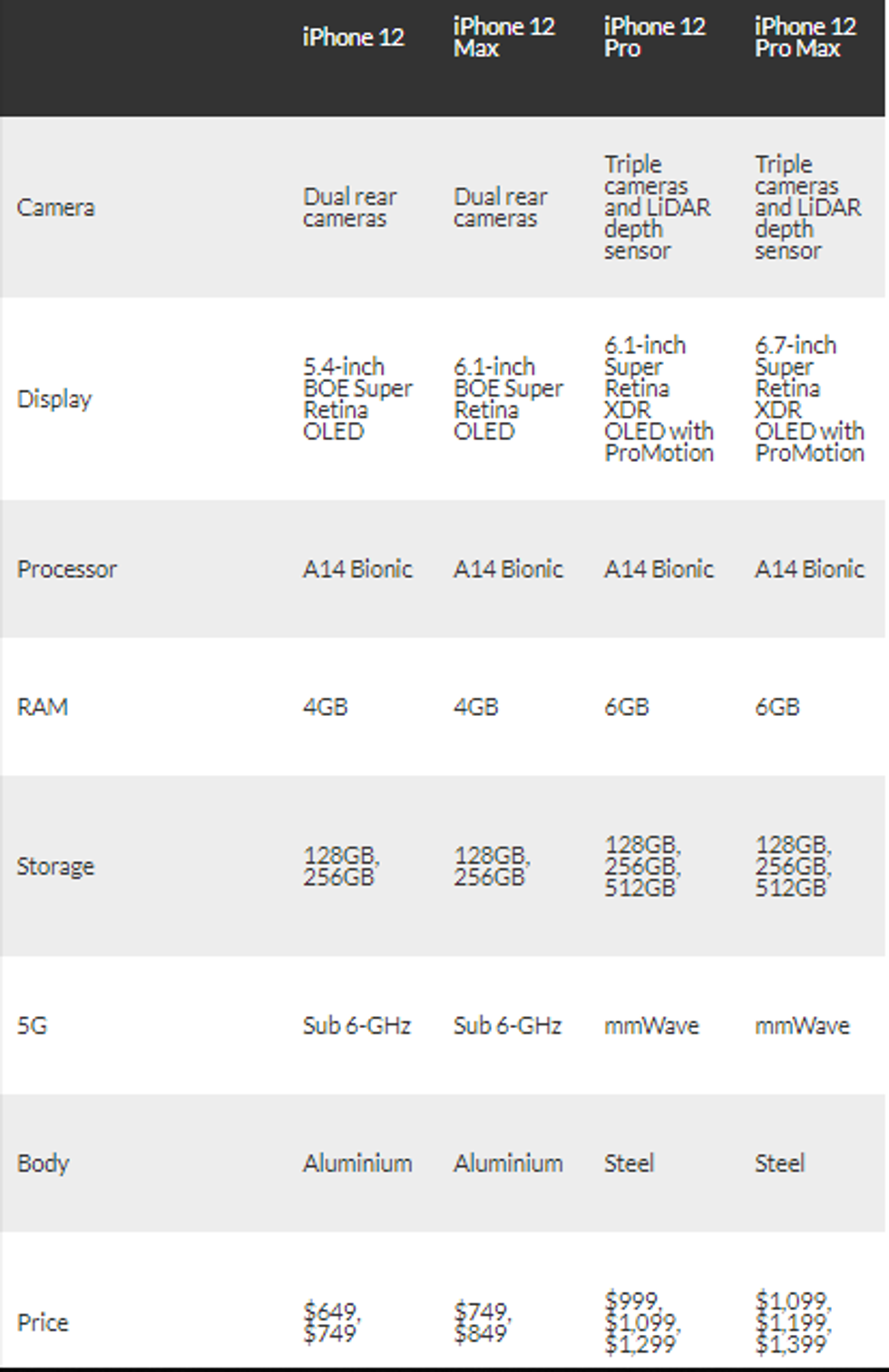The width and height of the screenshot is (889, 1372).
Task: Select the 6.7-inch Super Retina XDR cell
Action: [x=808, y=398]
